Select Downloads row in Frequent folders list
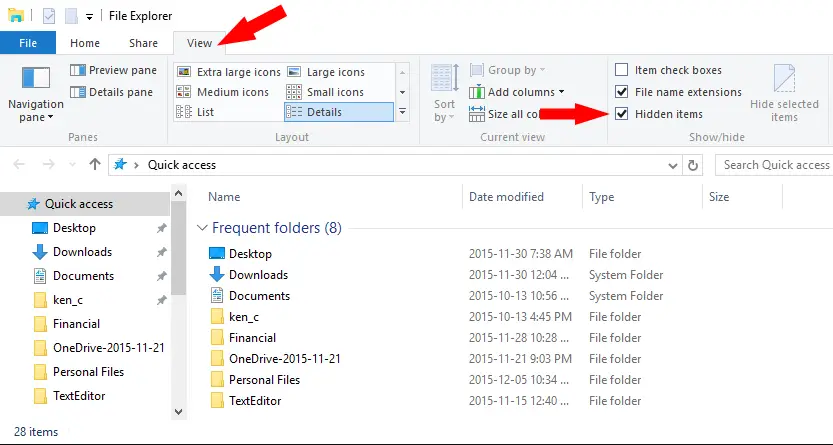 (436, 275)
